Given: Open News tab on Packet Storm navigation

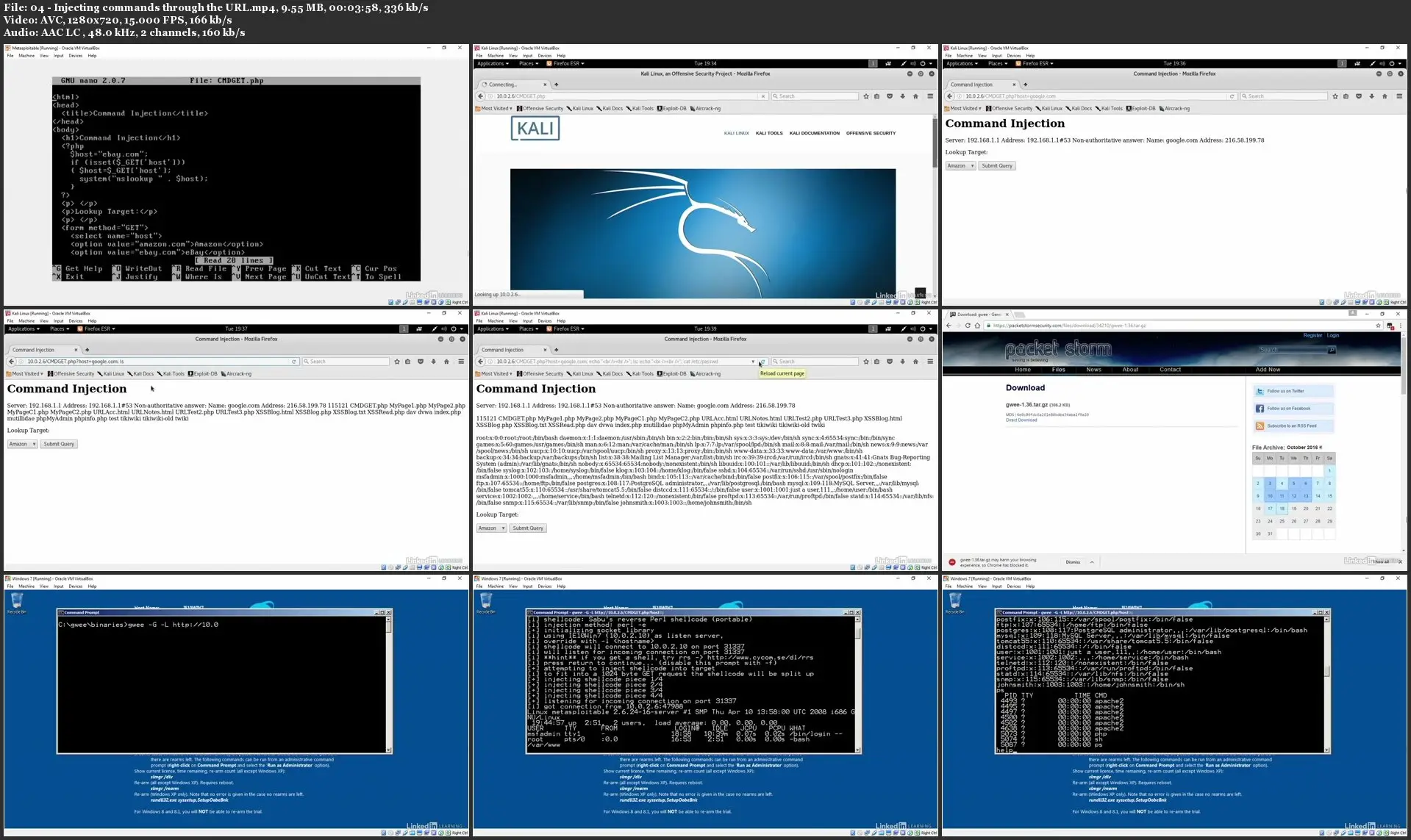Looking at the screenshot, I should [1093, 370].
